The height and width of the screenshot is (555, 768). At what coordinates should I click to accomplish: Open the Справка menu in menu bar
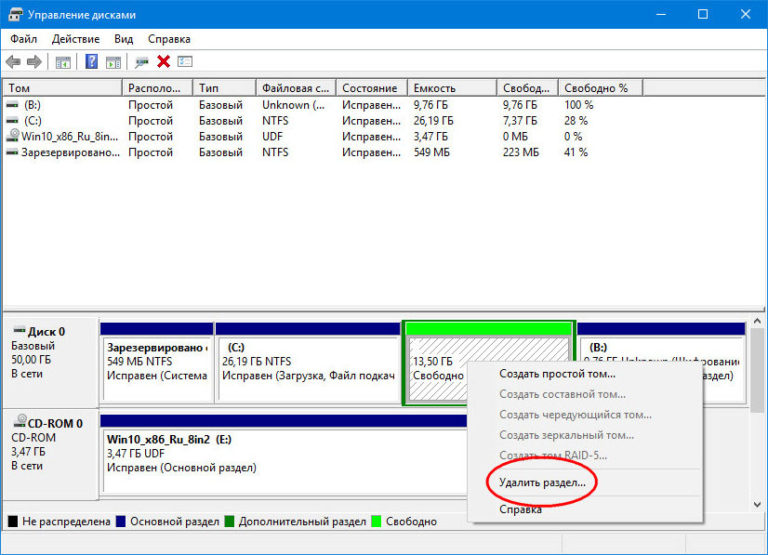[x=169, y=39]
